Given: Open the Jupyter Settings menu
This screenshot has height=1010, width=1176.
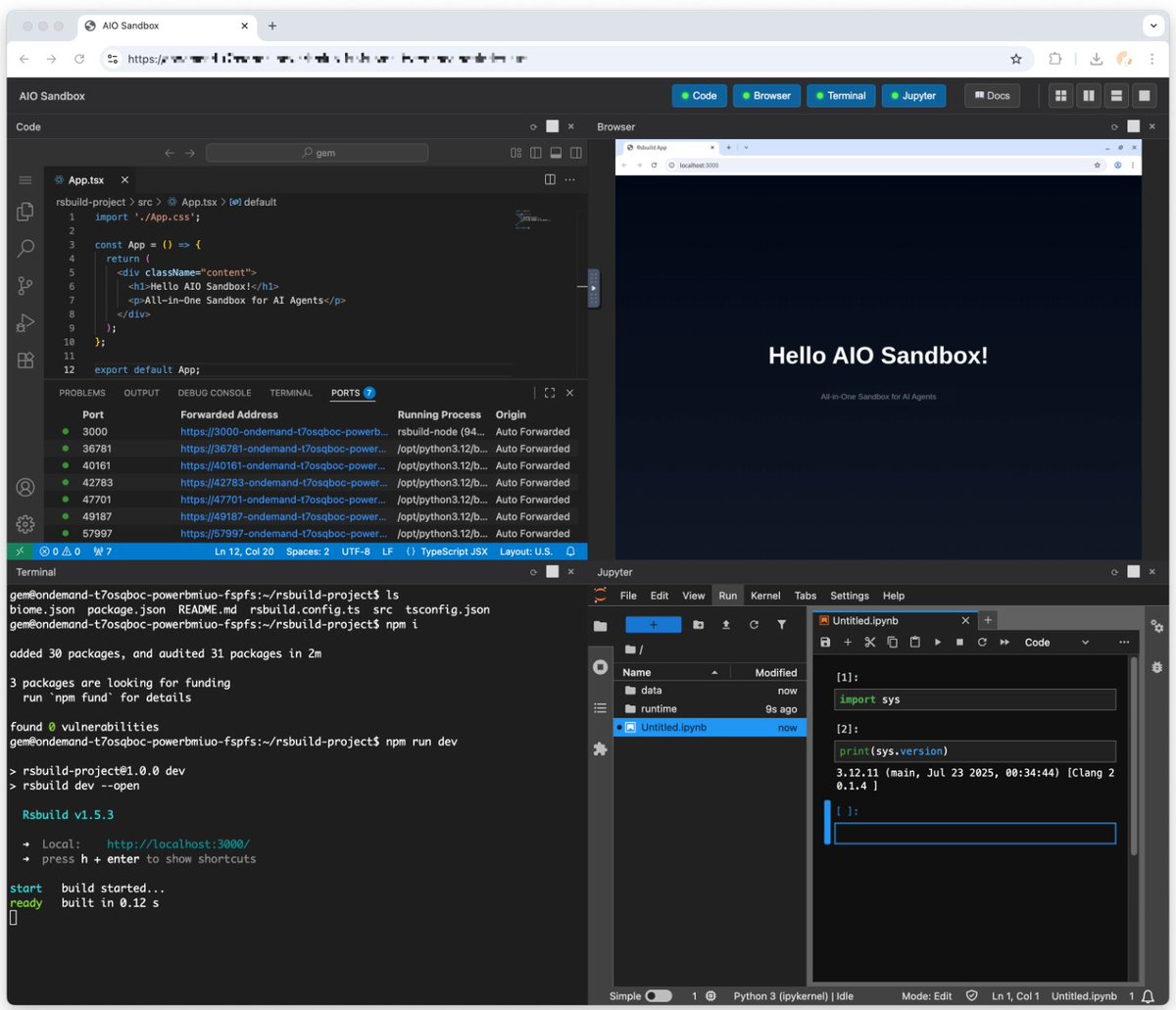Looking at the screenshot, I should click(850, 596).
